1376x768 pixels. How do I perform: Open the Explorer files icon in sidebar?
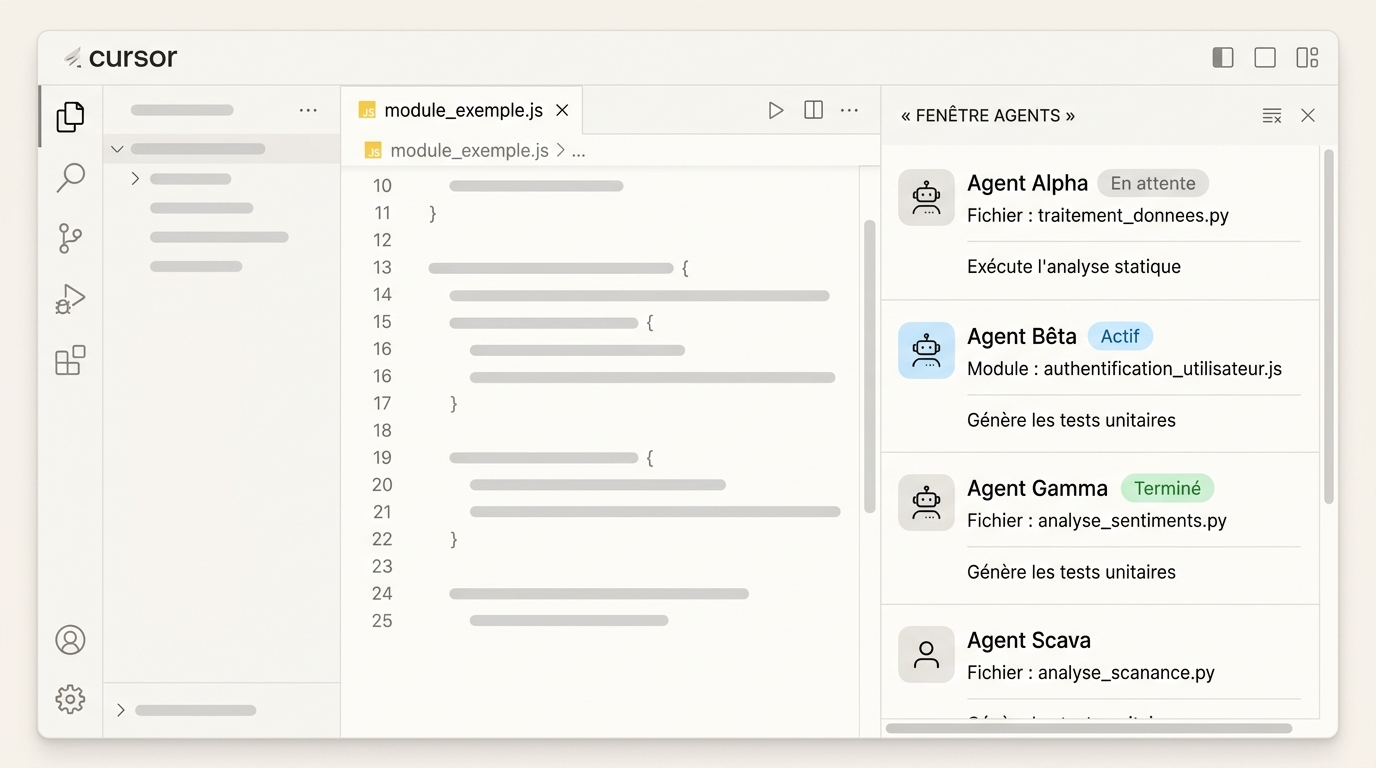70,117
